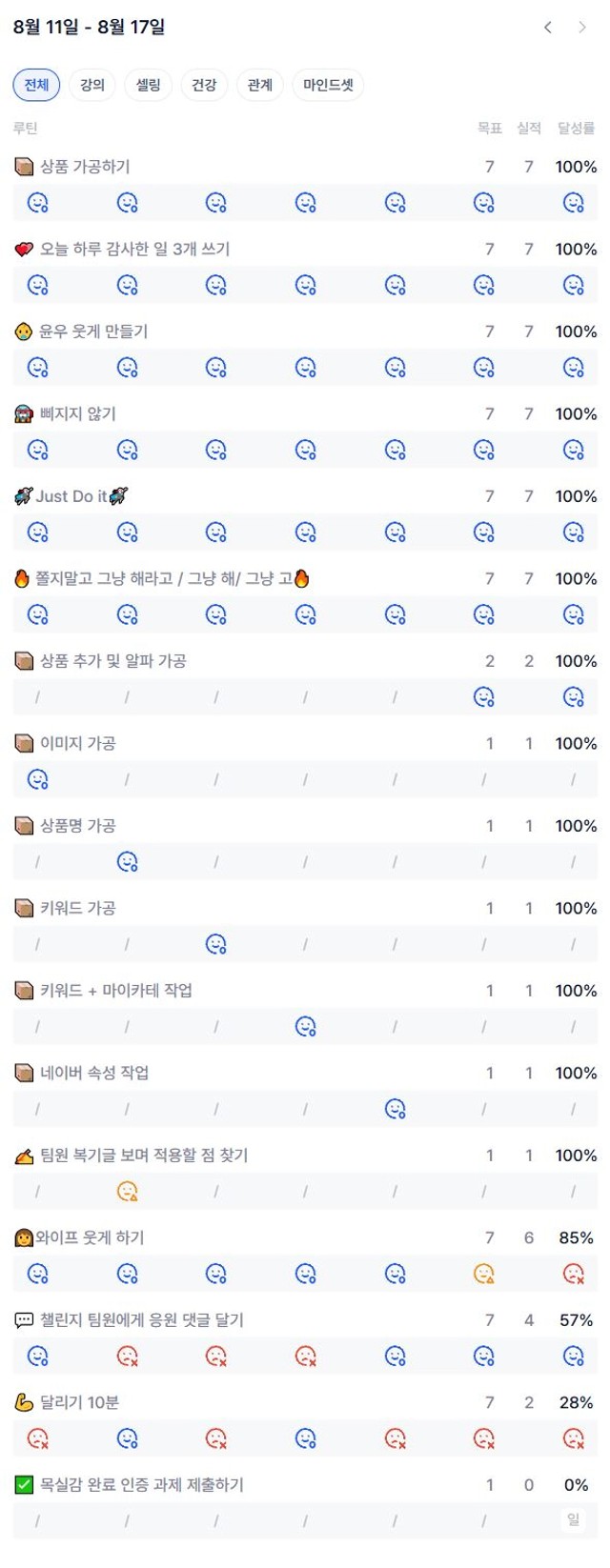Click first-day red face in 달리기 10분

[x=38, y=1438]
